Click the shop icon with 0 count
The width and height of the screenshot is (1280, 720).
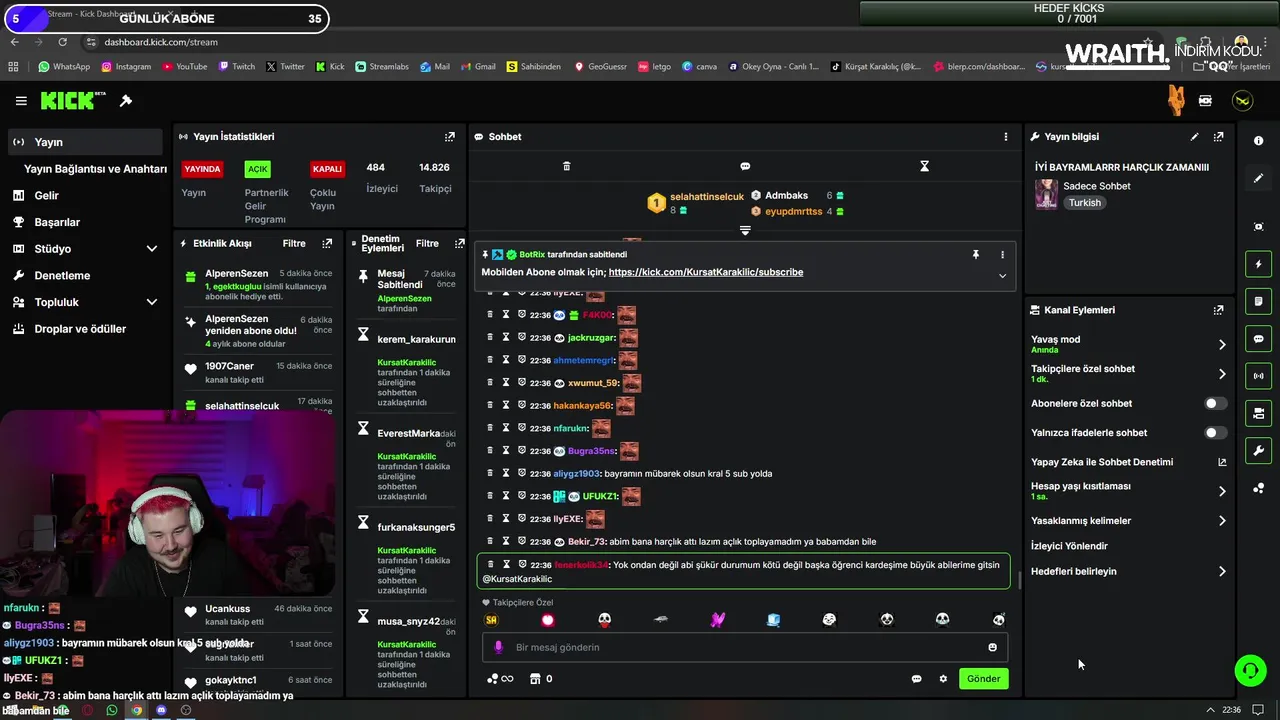click(541, 679)
